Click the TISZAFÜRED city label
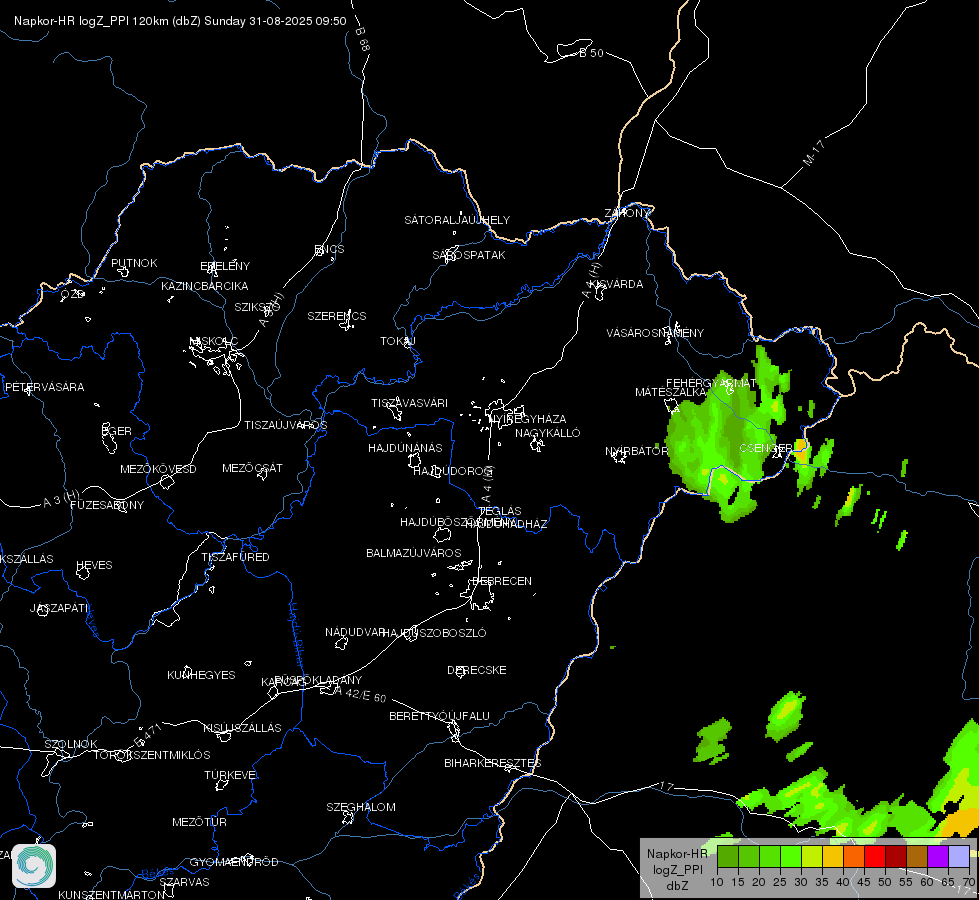 (x=235, y=556)
